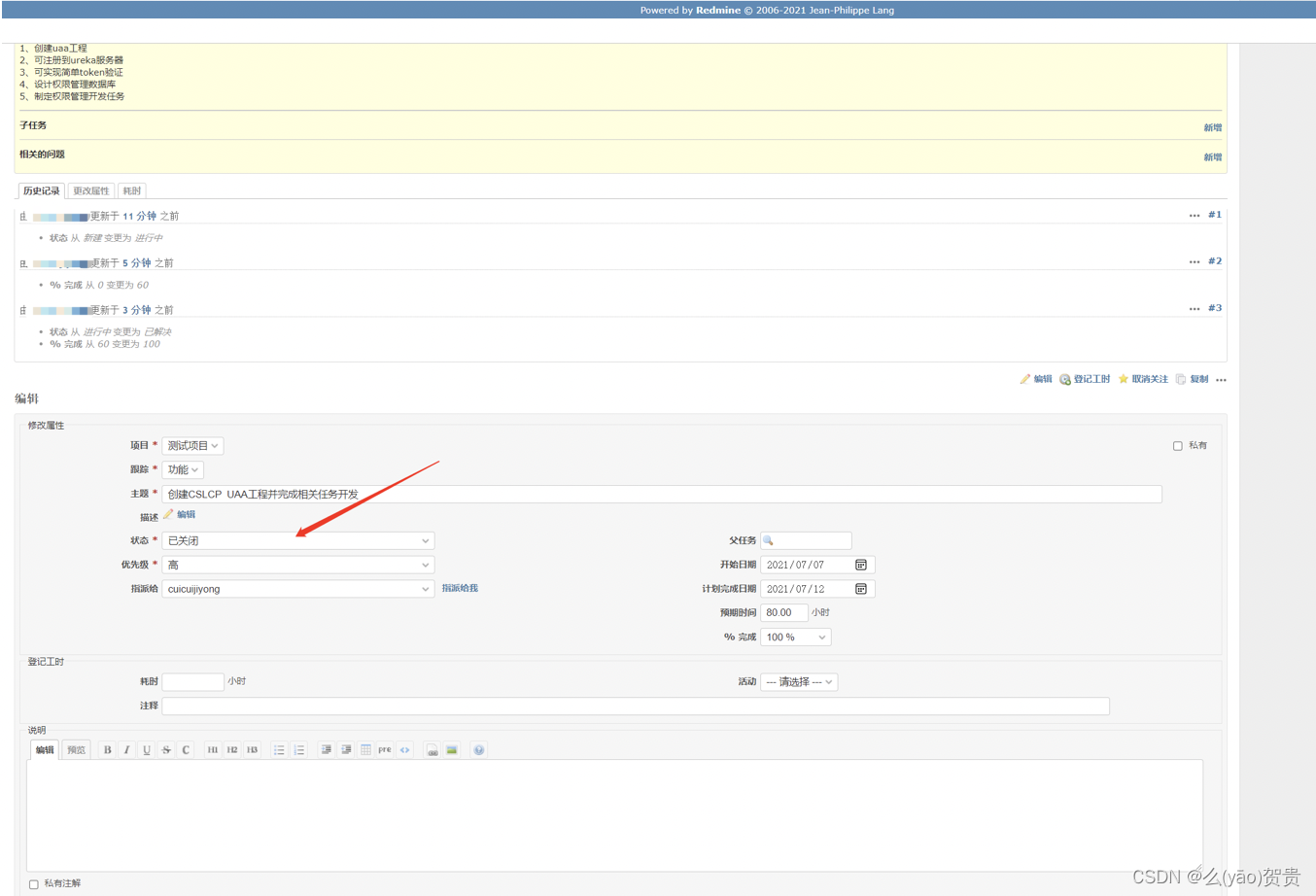1316x896 pixels.
Task: Open the % 完成 dropdown showing 100 %
Action: tap(796, 638)
